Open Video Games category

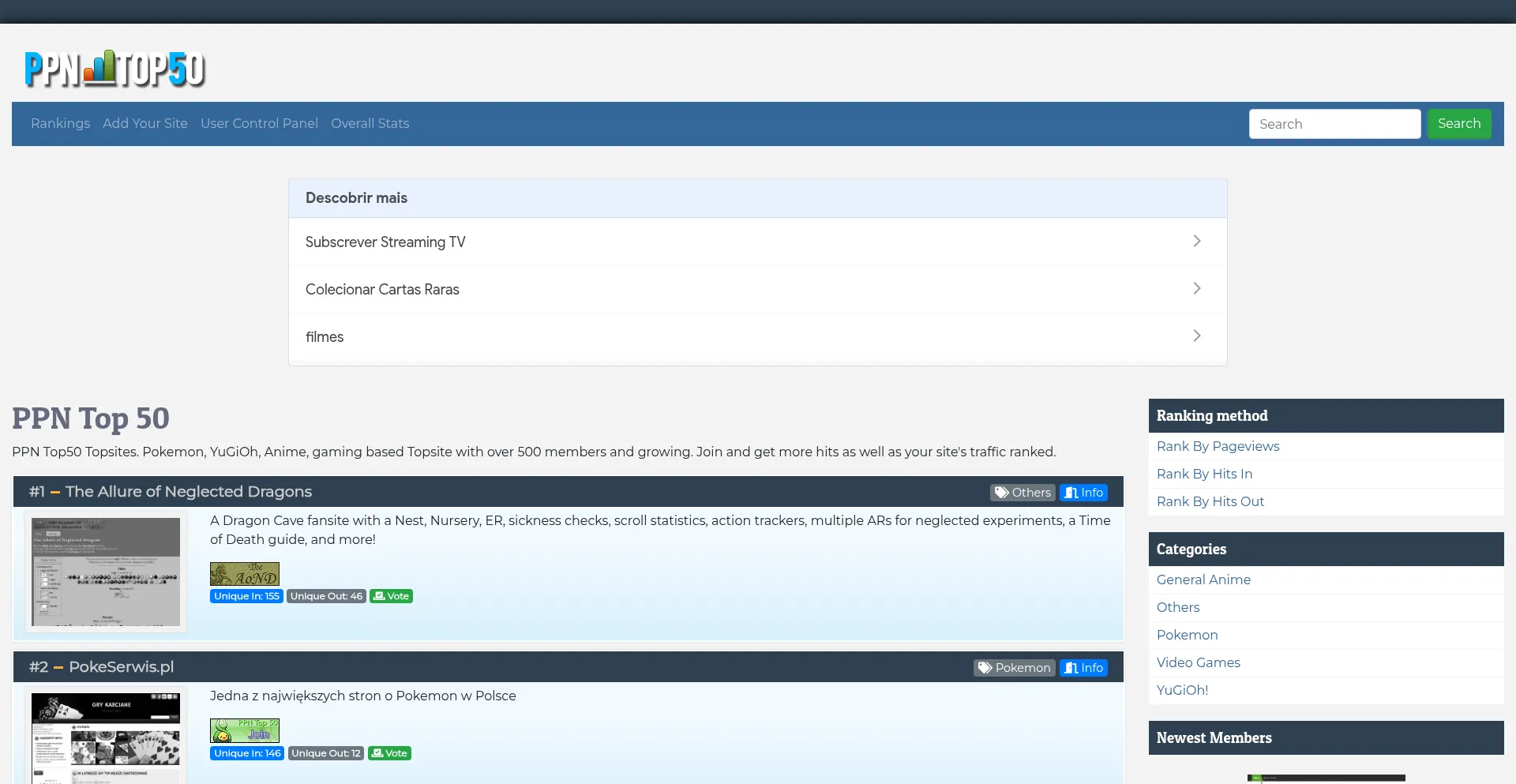coord(1198,662)
